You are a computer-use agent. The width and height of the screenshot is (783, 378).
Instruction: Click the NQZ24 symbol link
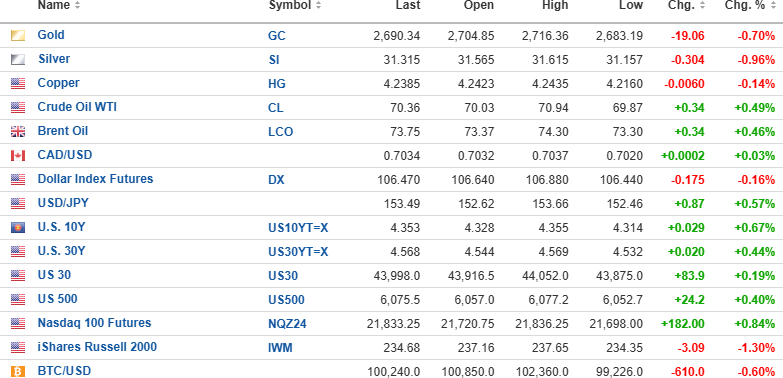(x=287, y=324)
